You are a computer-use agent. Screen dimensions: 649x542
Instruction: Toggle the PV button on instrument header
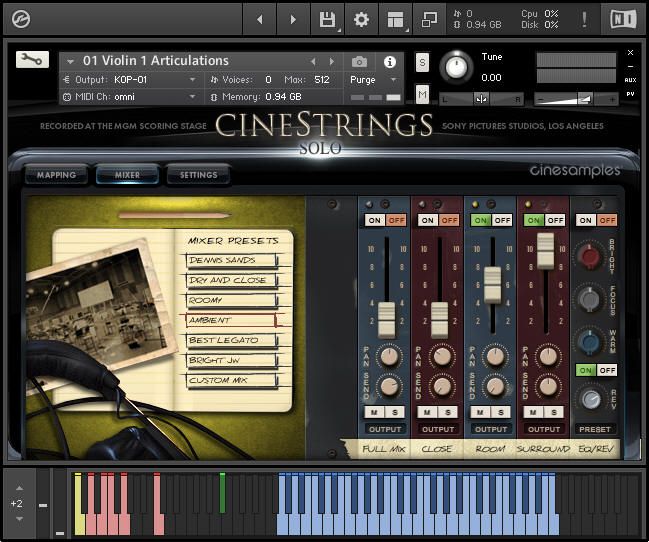[630, 94]
